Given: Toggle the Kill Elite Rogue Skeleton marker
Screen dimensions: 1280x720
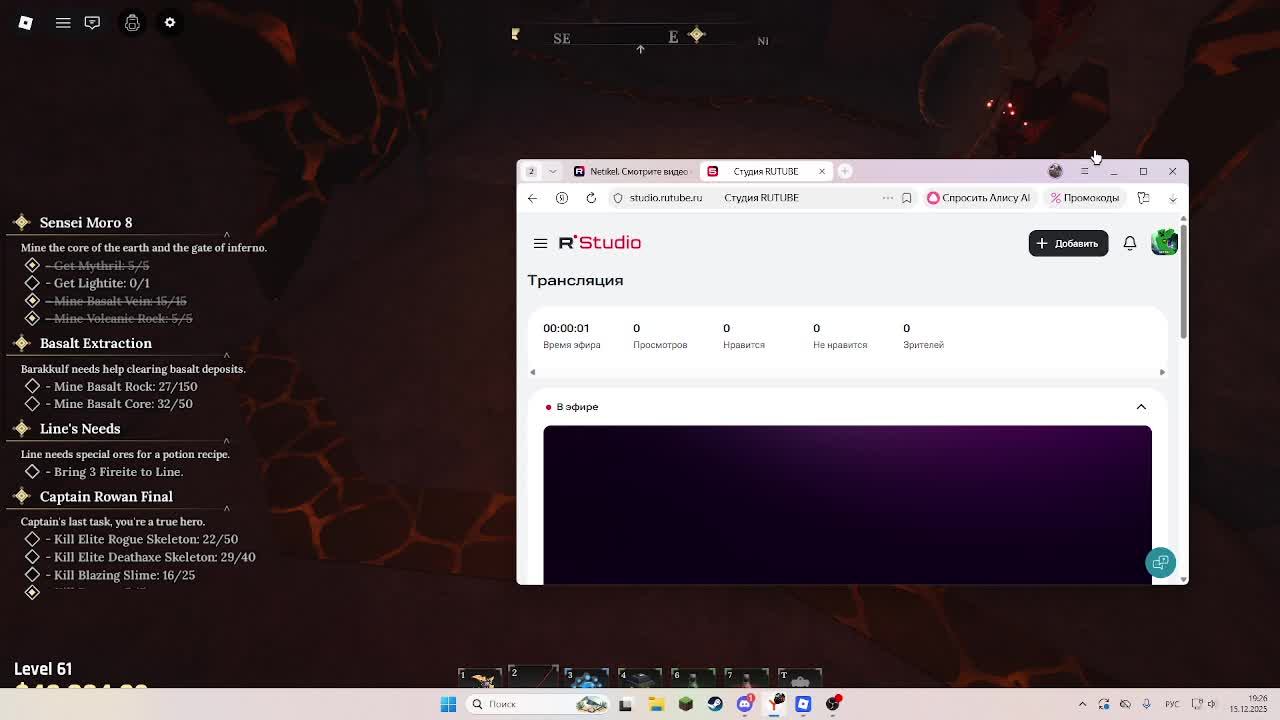Looking at the screenshot, I should point(32,539).
